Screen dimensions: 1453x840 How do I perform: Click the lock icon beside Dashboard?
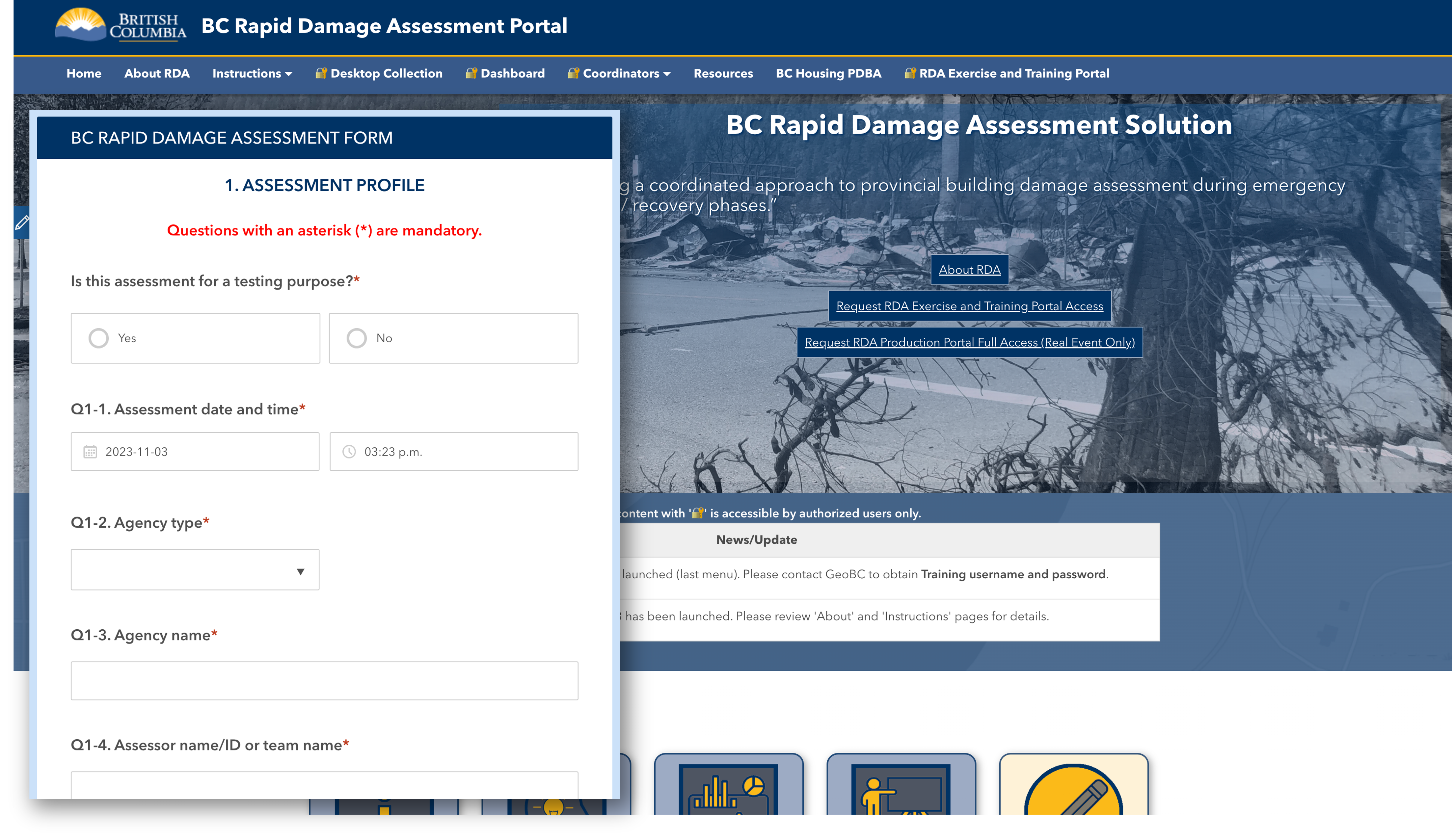pyautogui.click(x=471, y=73)
